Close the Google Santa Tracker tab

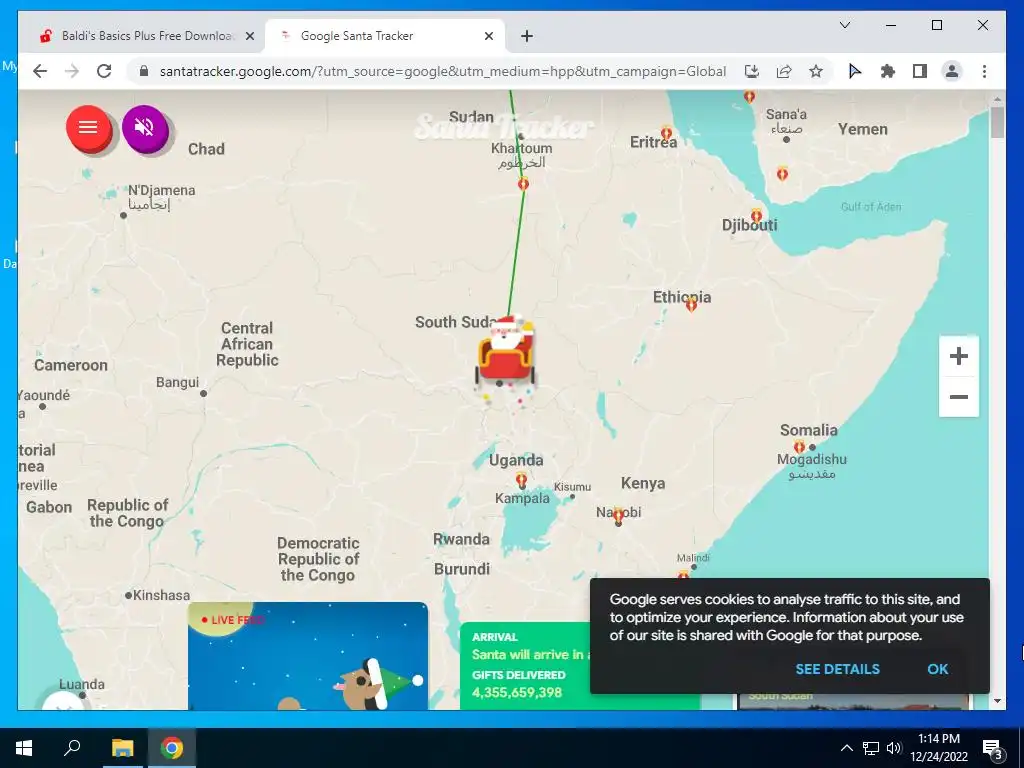(x=488, y=37)
